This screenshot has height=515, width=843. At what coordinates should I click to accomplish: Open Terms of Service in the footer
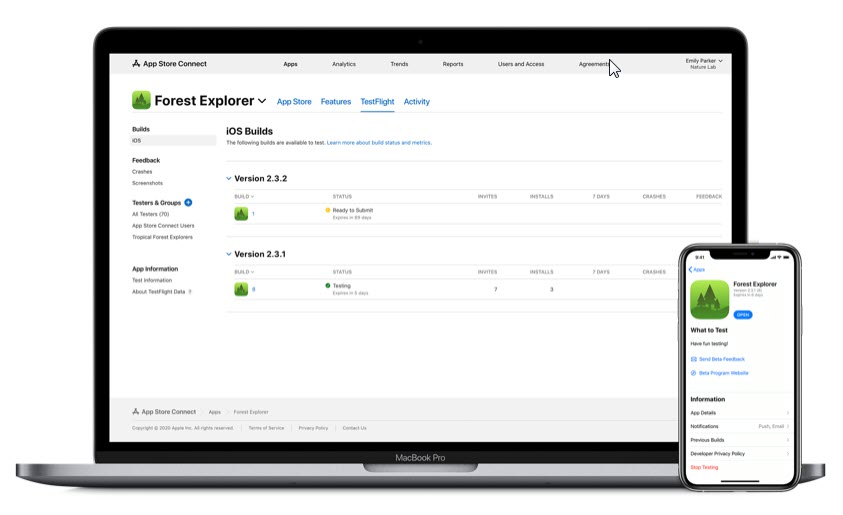point(266,428)
